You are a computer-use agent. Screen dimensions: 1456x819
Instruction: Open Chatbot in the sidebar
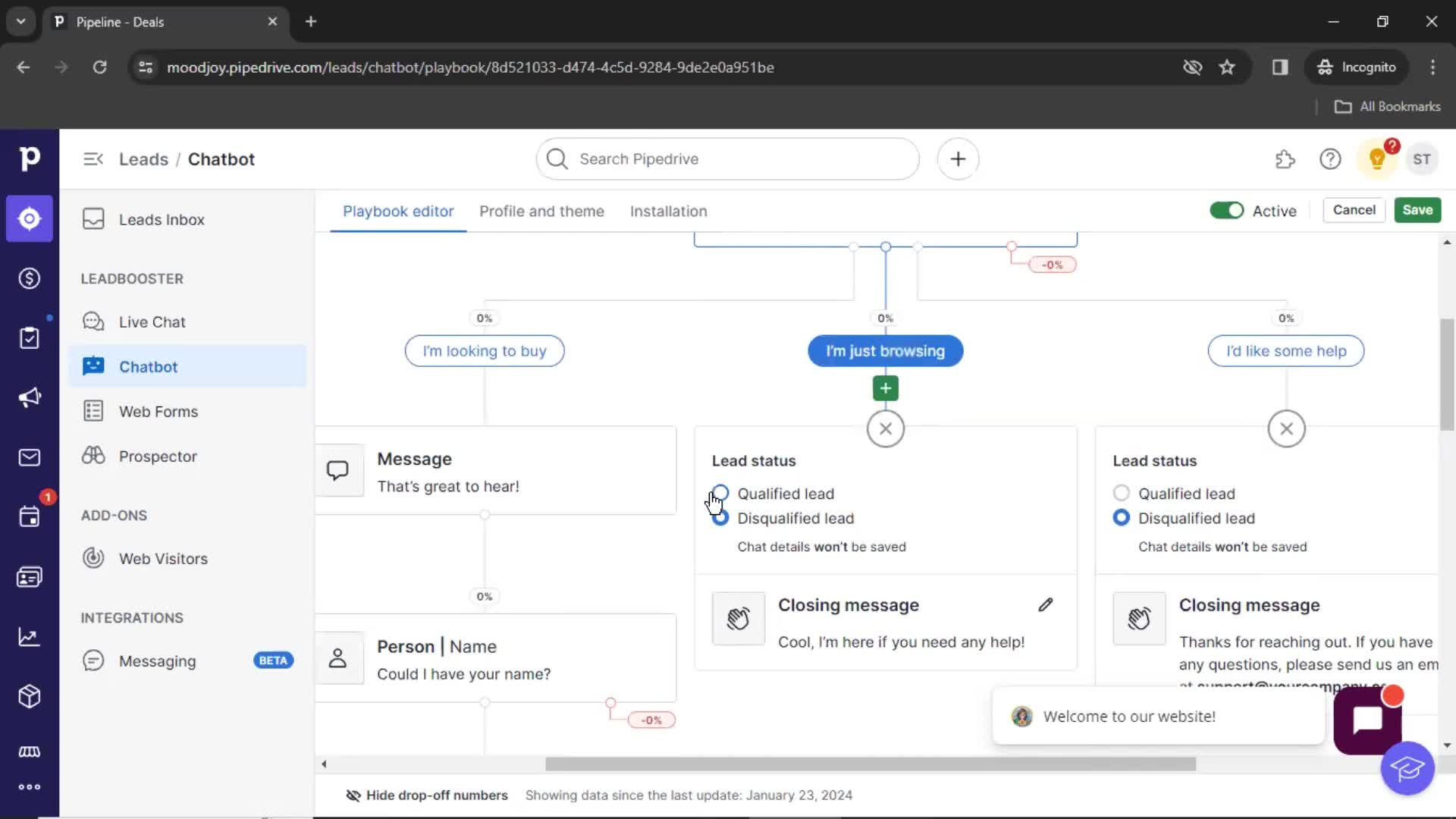pos(187,367)
